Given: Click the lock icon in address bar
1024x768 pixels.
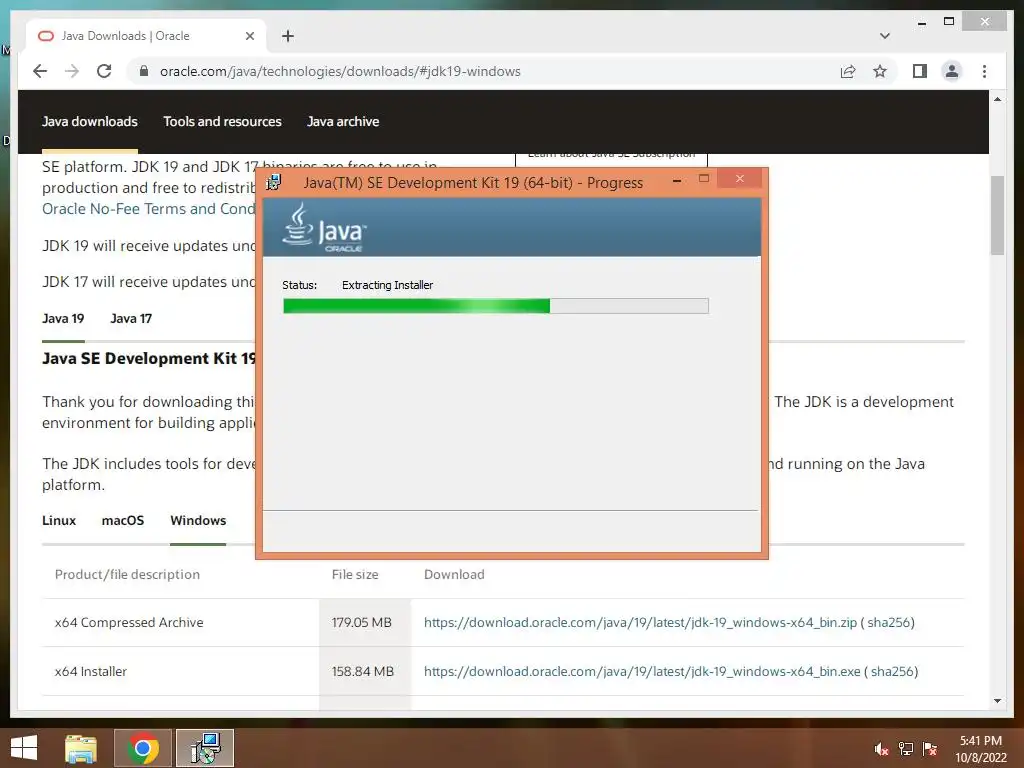Looking at the screenshot, I should 144,71.
